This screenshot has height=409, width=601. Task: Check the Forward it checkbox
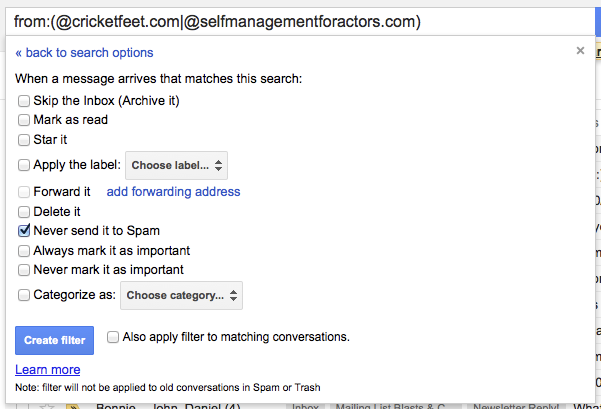[x=24, y=192]
